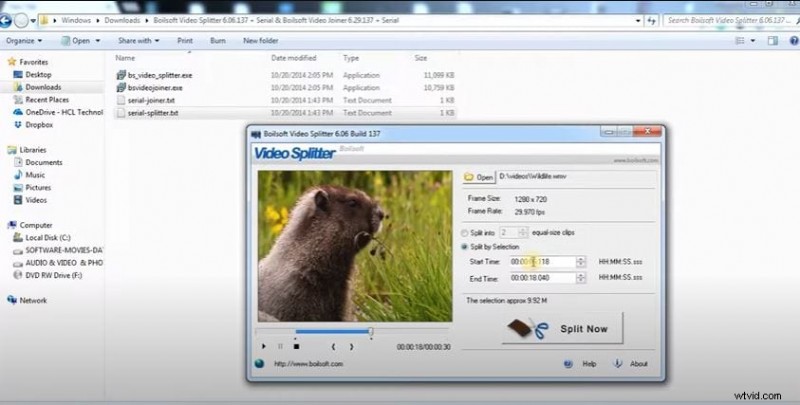The image size is (800, 405).
Task: Open the Share with menu
Action: (139, 41)
